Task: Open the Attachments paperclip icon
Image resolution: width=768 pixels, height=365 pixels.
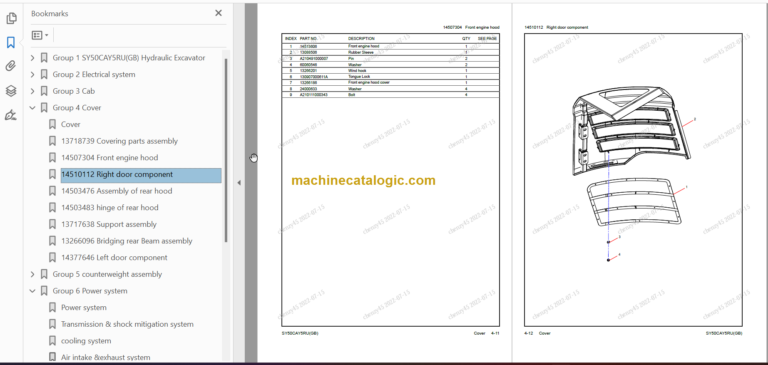Action: (x=11, y=67)
